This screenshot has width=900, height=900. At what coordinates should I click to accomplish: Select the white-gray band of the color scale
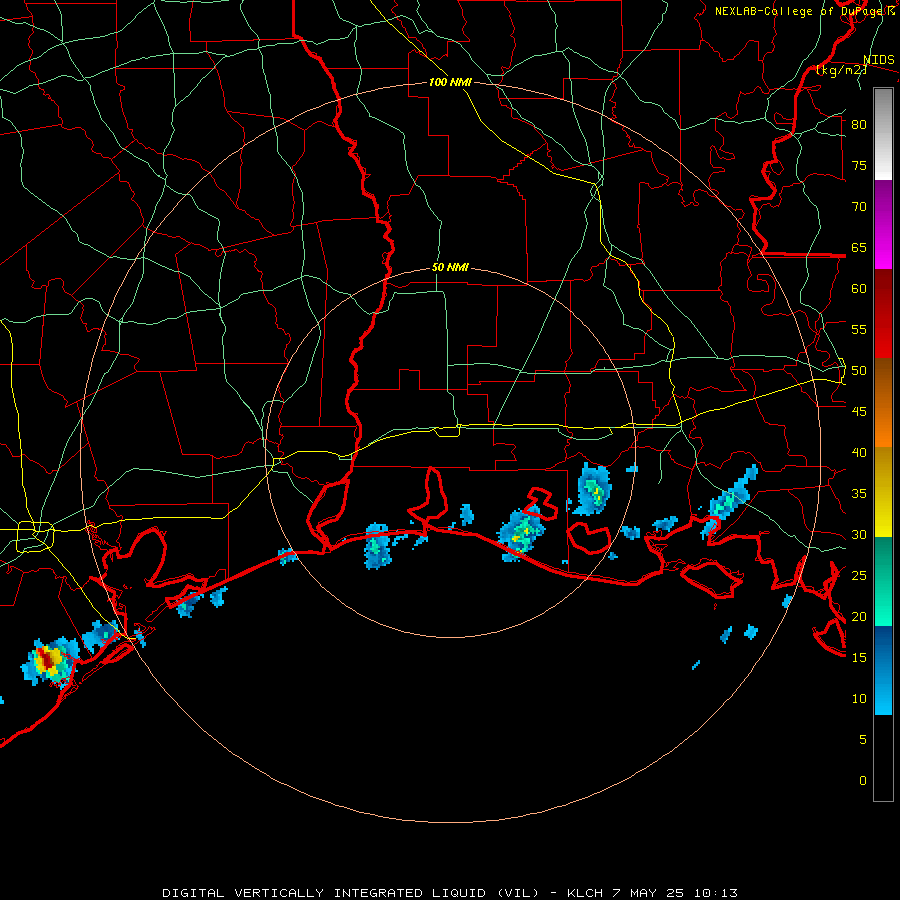tap(883, 134)
